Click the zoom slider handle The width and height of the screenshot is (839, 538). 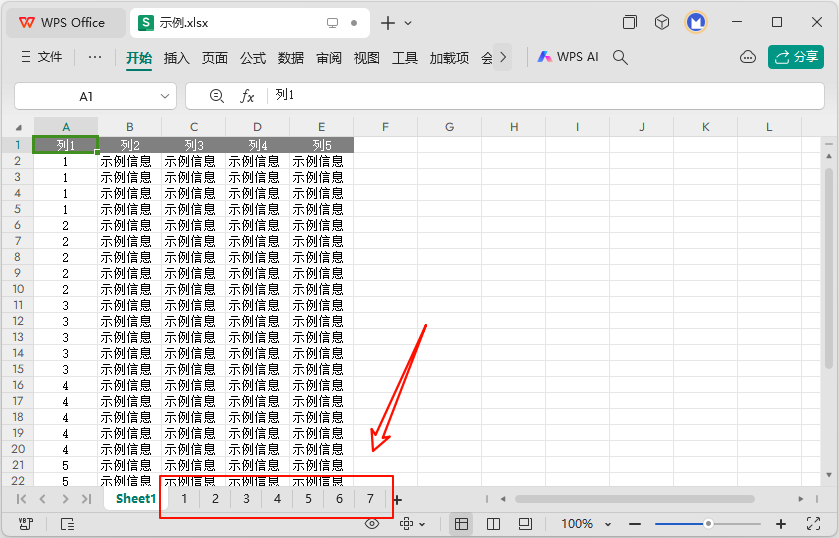[708, 523]
